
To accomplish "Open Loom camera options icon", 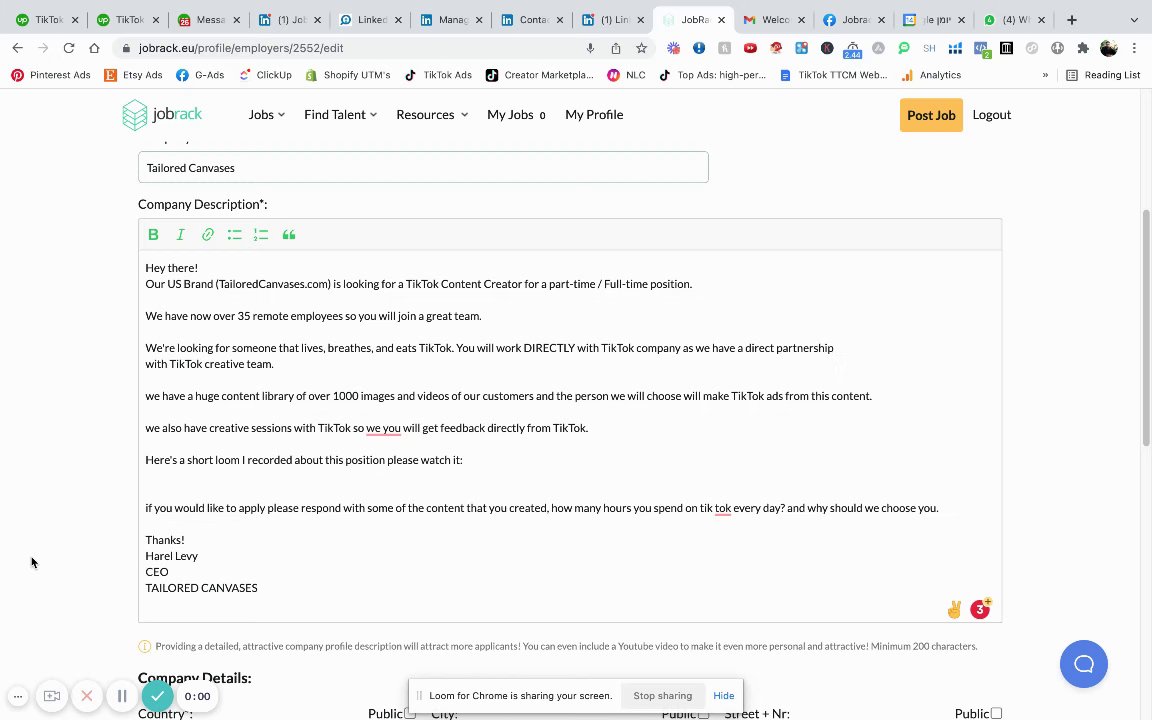I will [51, 696].
